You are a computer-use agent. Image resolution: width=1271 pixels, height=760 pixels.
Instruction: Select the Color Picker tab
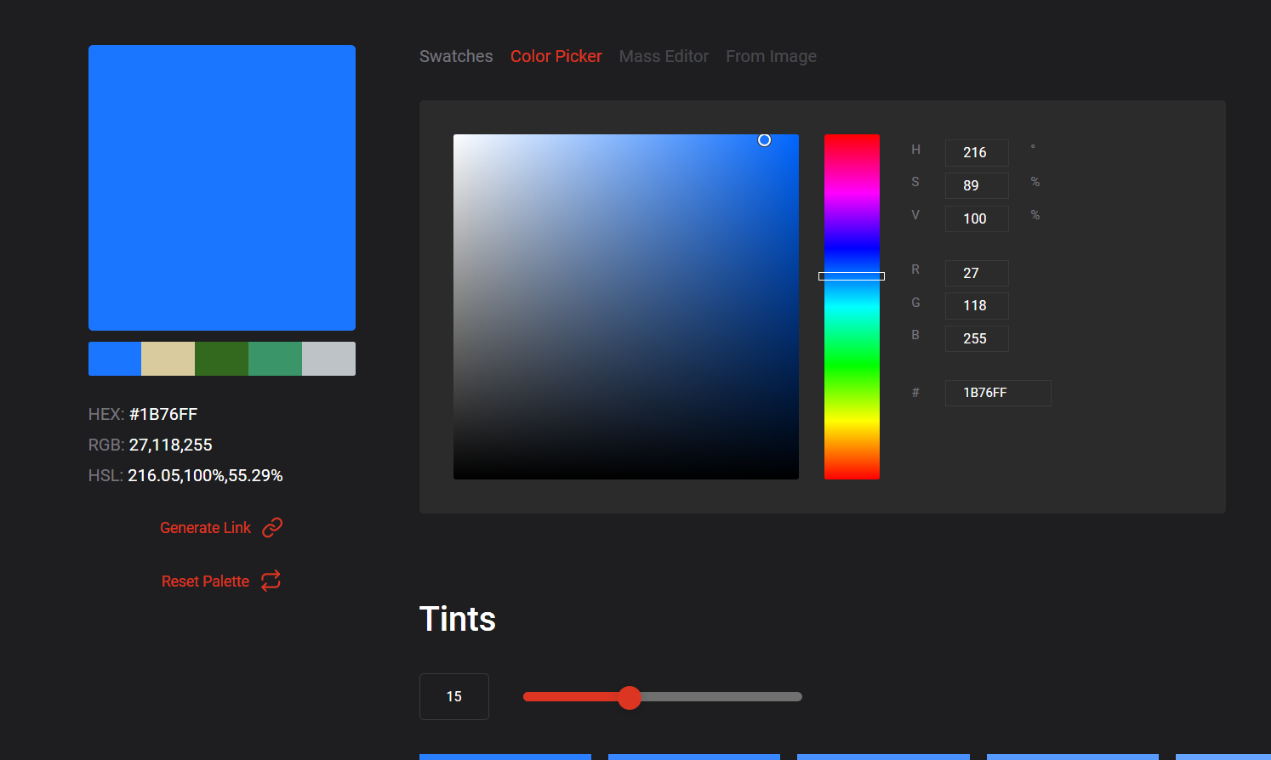556,56
